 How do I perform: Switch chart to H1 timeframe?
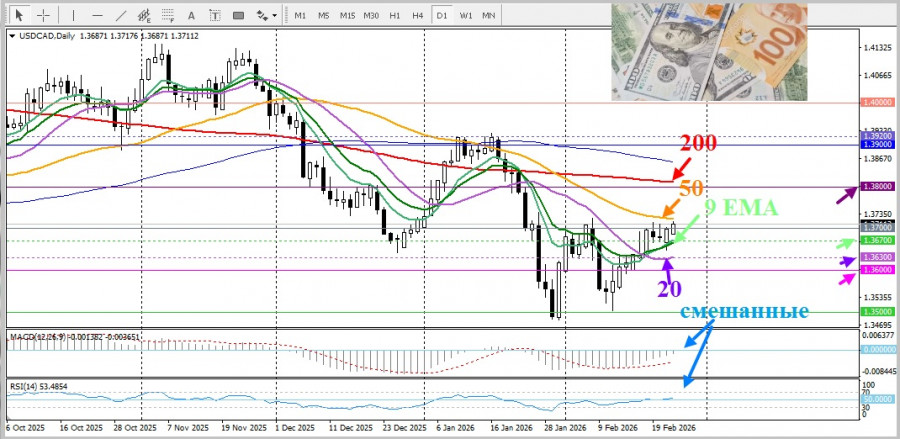395,15
